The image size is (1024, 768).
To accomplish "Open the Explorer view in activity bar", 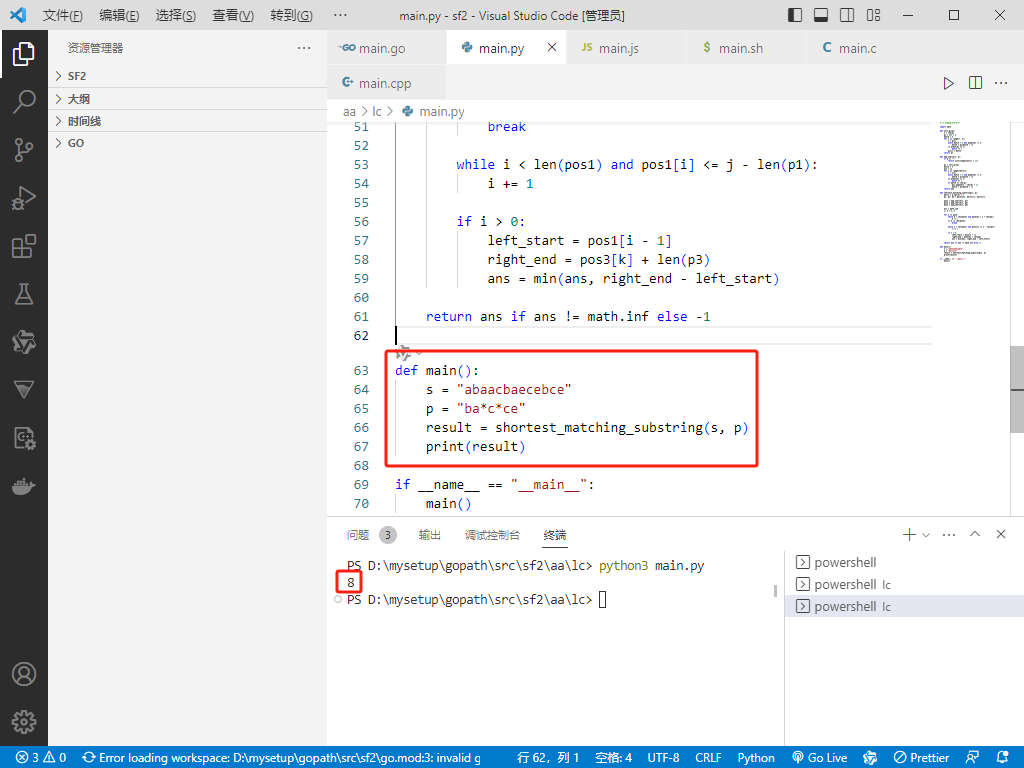I will point(24,54).
